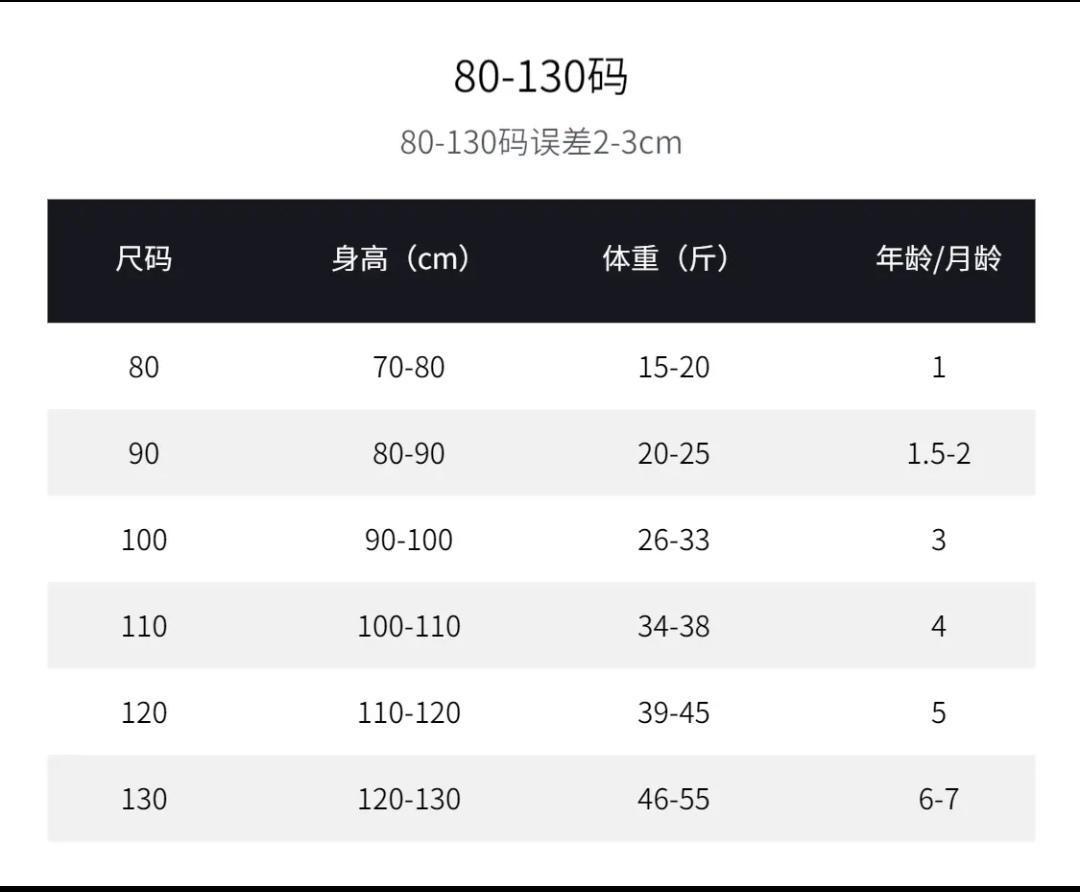Viewport: 1080px width, 892px height.
Task: Select the 34-38 weight cell
Action: [673, 627]
